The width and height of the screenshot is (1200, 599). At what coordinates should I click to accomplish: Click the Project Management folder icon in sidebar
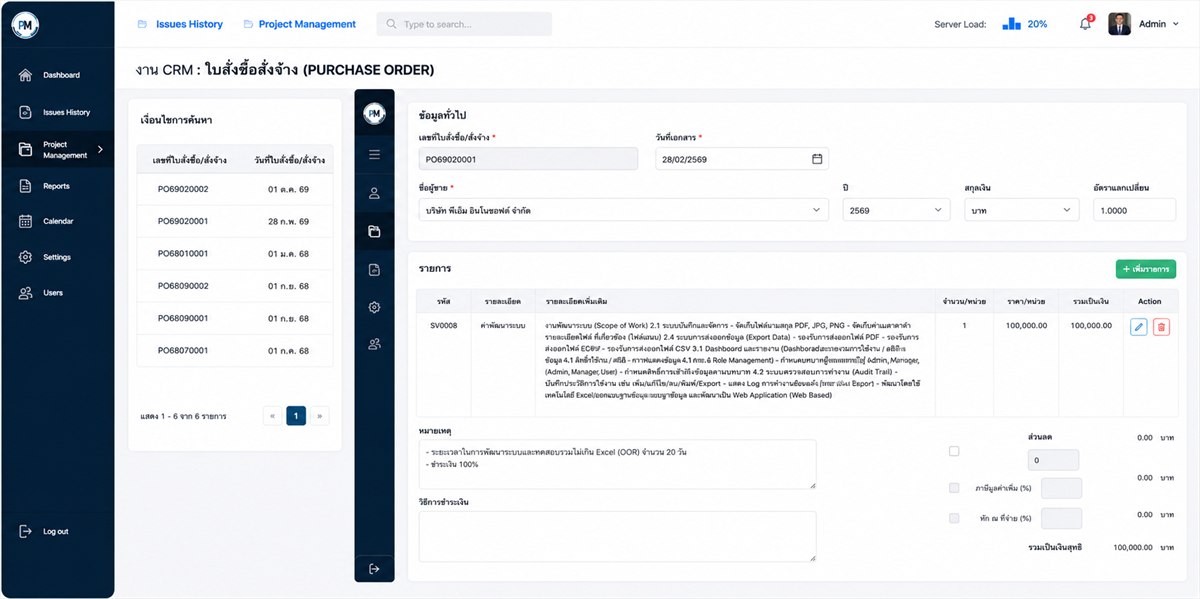(x=26, y=150)
